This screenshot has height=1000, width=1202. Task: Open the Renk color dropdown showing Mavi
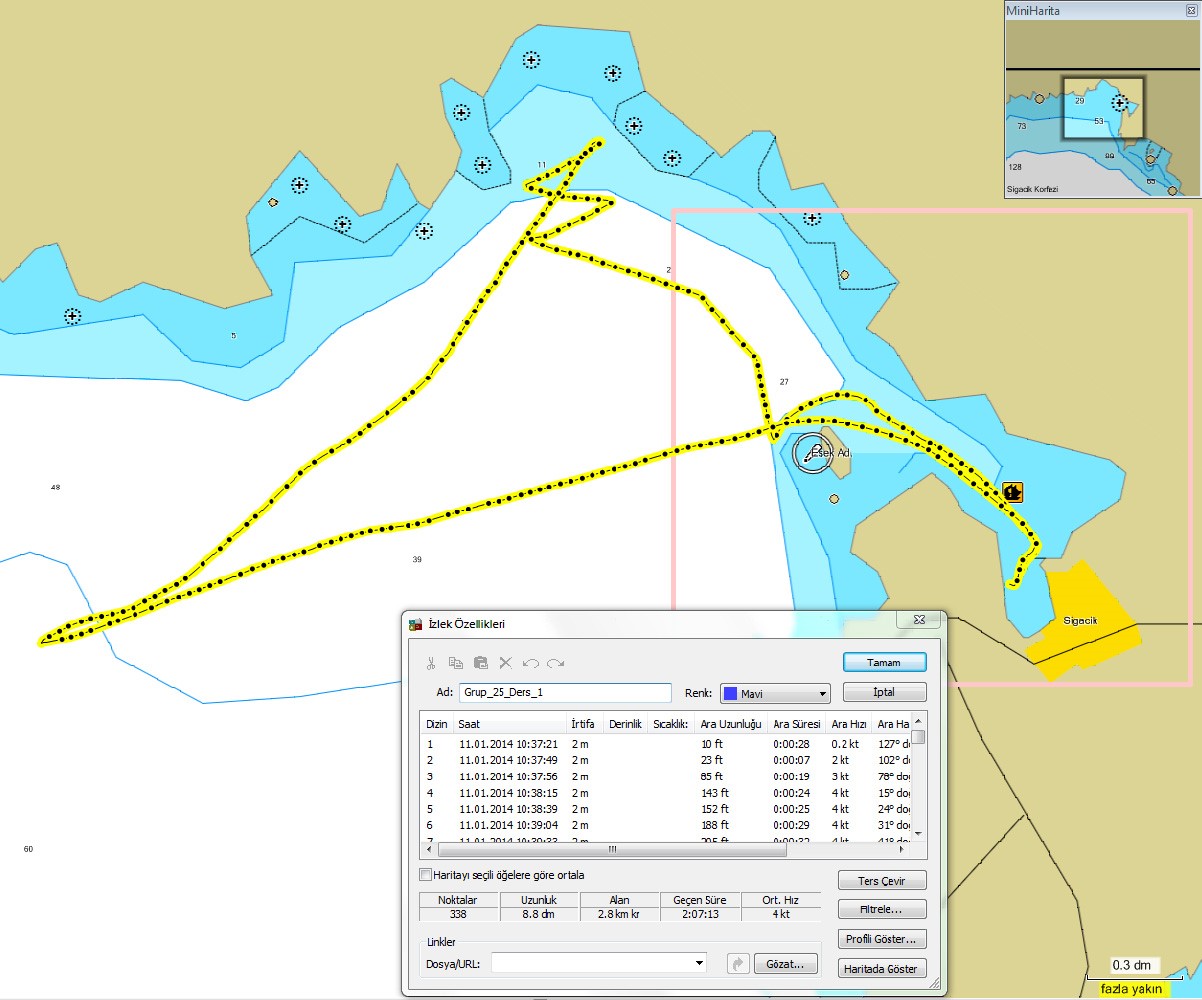pos(775,693)
